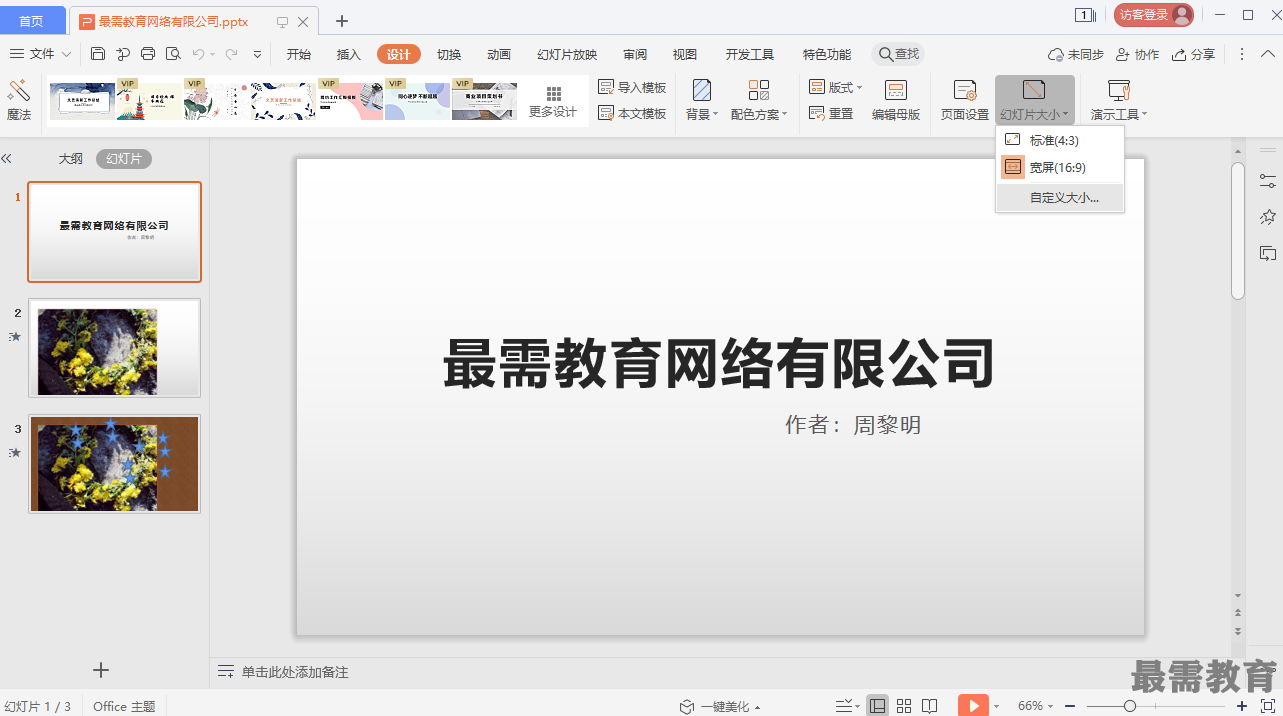This screenshot has height=716, width=1283.
Task: Click the Find (查找) search button
Action: (x=898, y=54)
